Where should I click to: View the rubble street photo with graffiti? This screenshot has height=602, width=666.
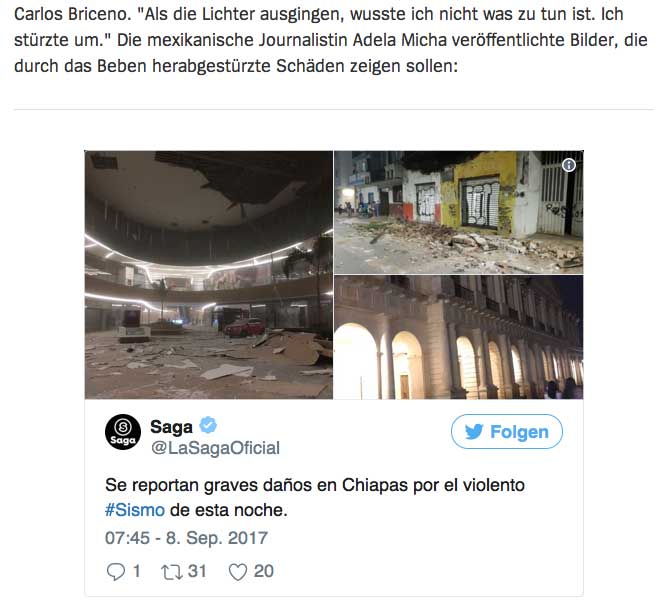click(x=459, y=212)
